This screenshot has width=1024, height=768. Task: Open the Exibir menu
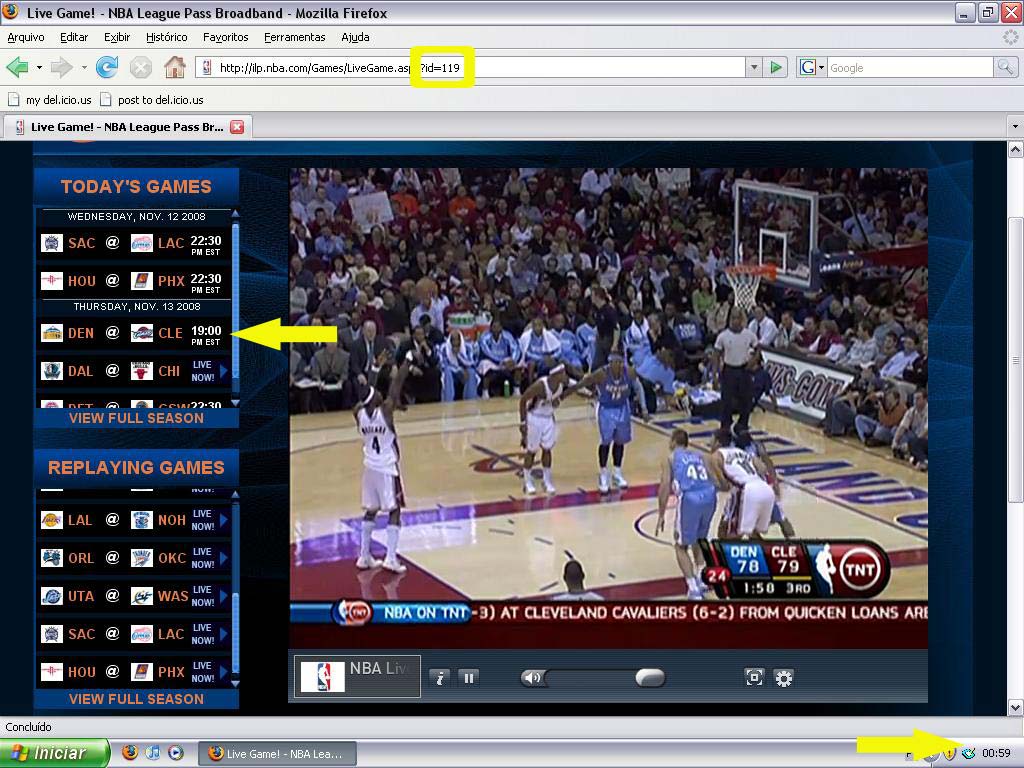(117, 37)
